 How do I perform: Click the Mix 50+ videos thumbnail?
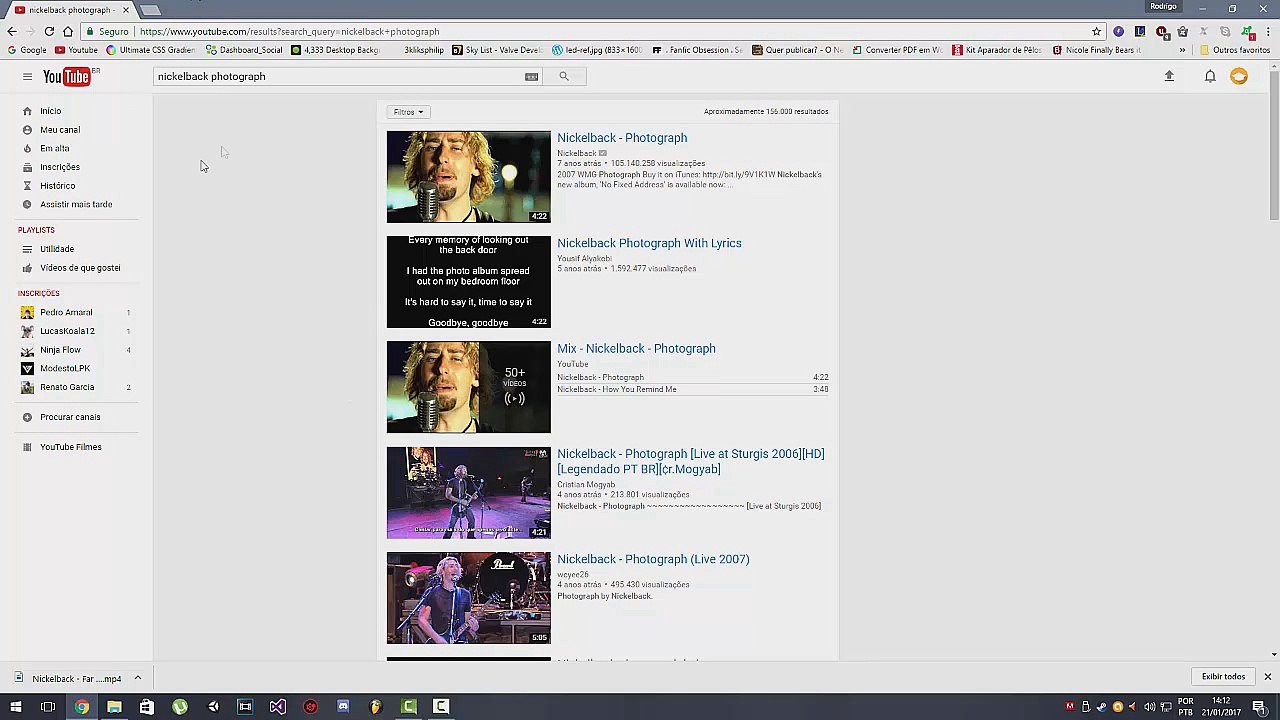pyautogui.click(x=468, y=387)
